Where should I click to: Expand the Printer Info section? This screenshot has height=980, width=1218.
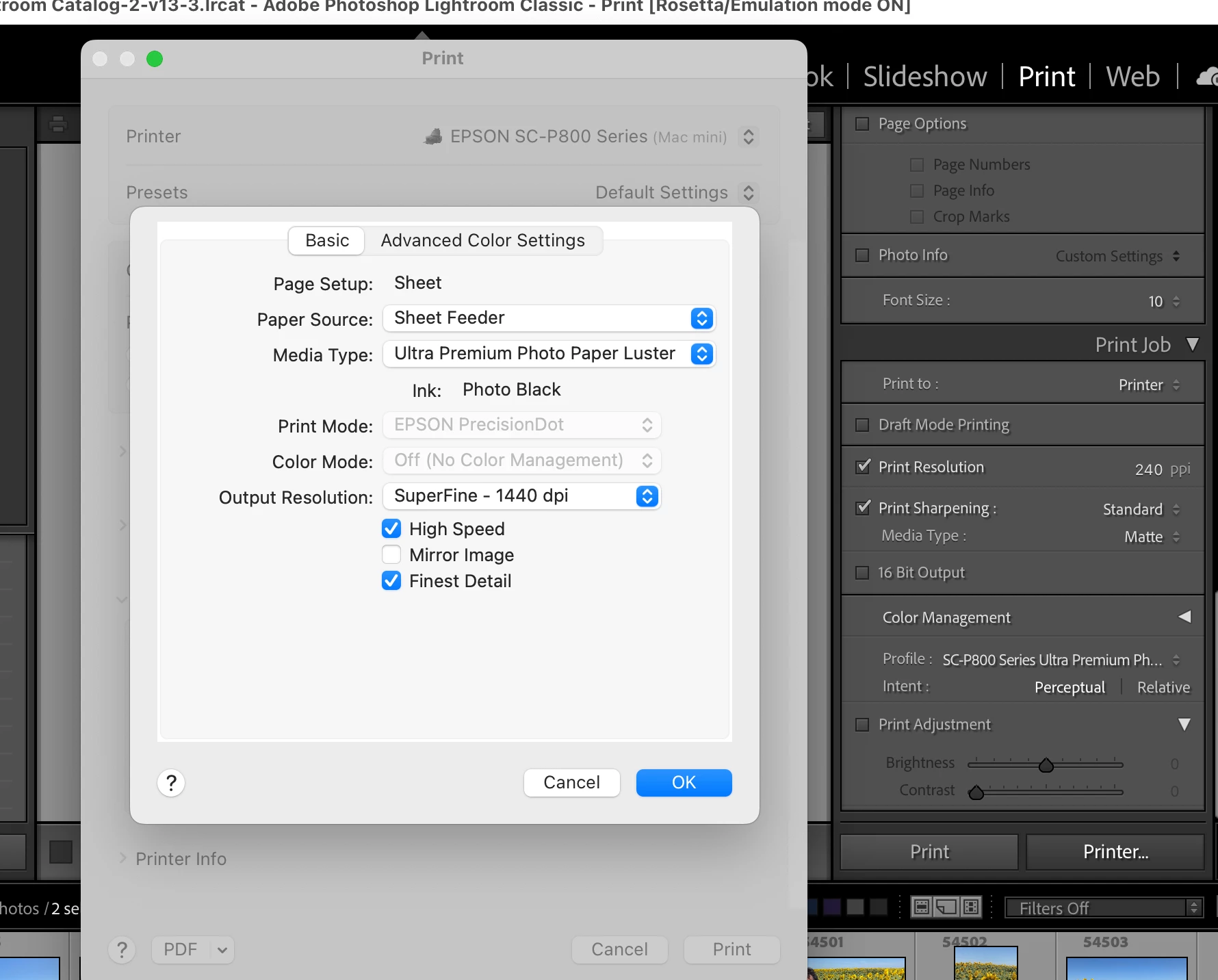(x=123, y=858)
